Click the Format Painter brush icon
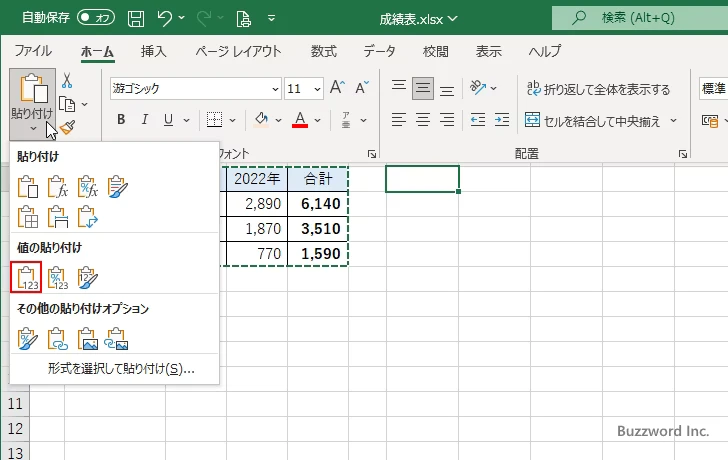The image size is (728, 460). (x=68, y=127)
